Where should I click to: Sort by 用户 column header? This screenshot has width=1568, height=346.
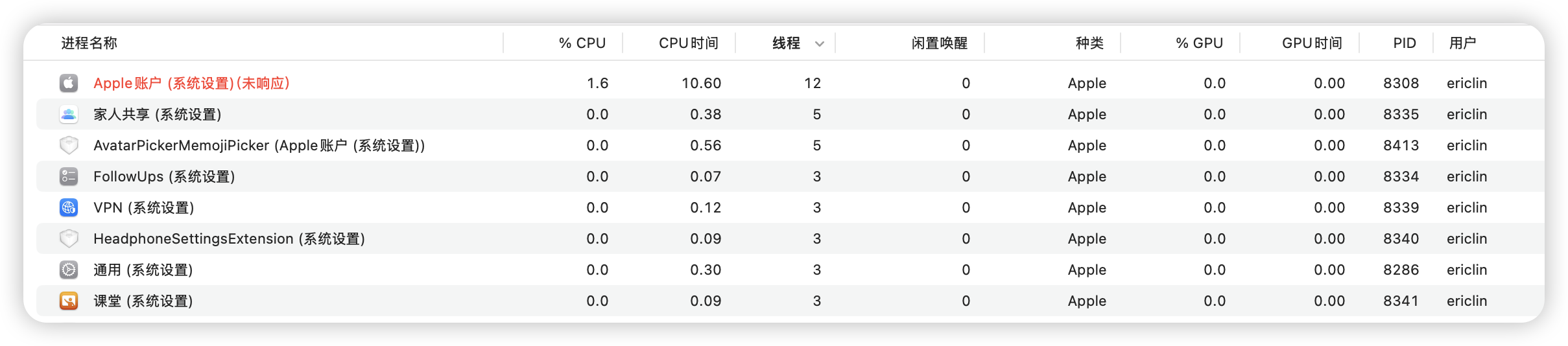1462,43
